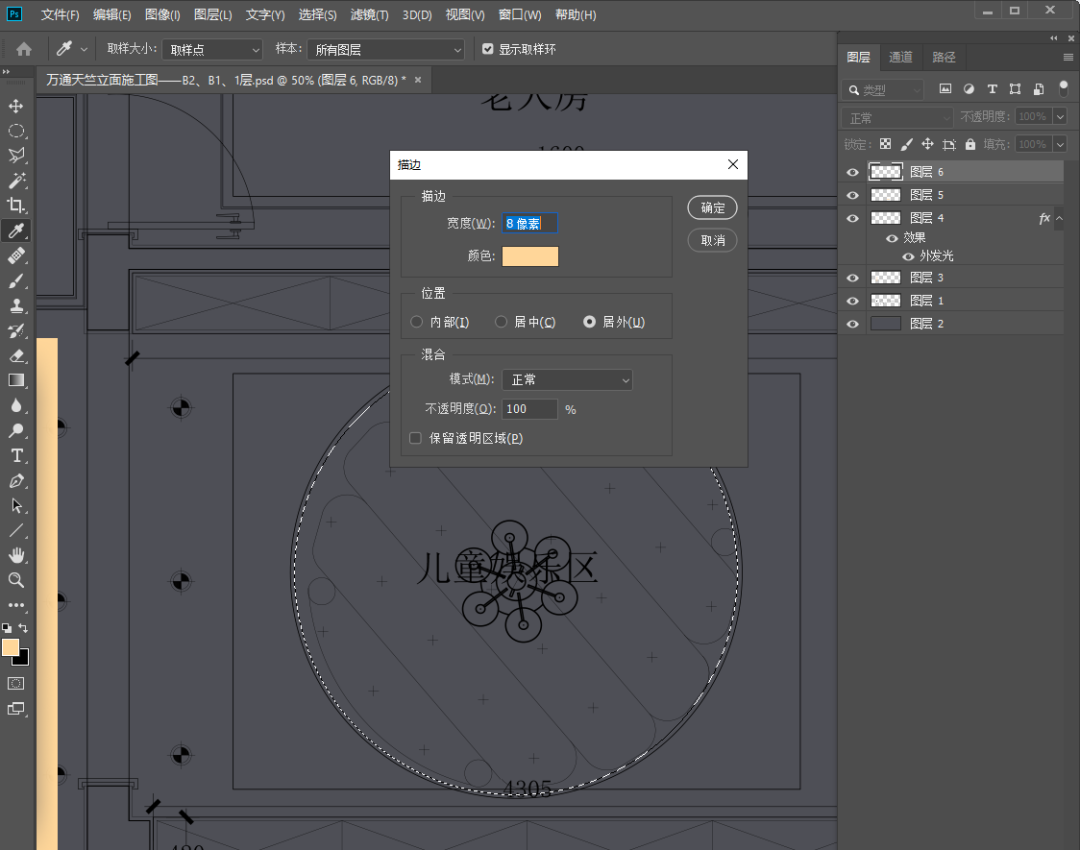This screenshot has width=1080, height=850.
Task: Toggle the show sampling ring checkbox
Action: pyautogui.click(x=488, y=49)
